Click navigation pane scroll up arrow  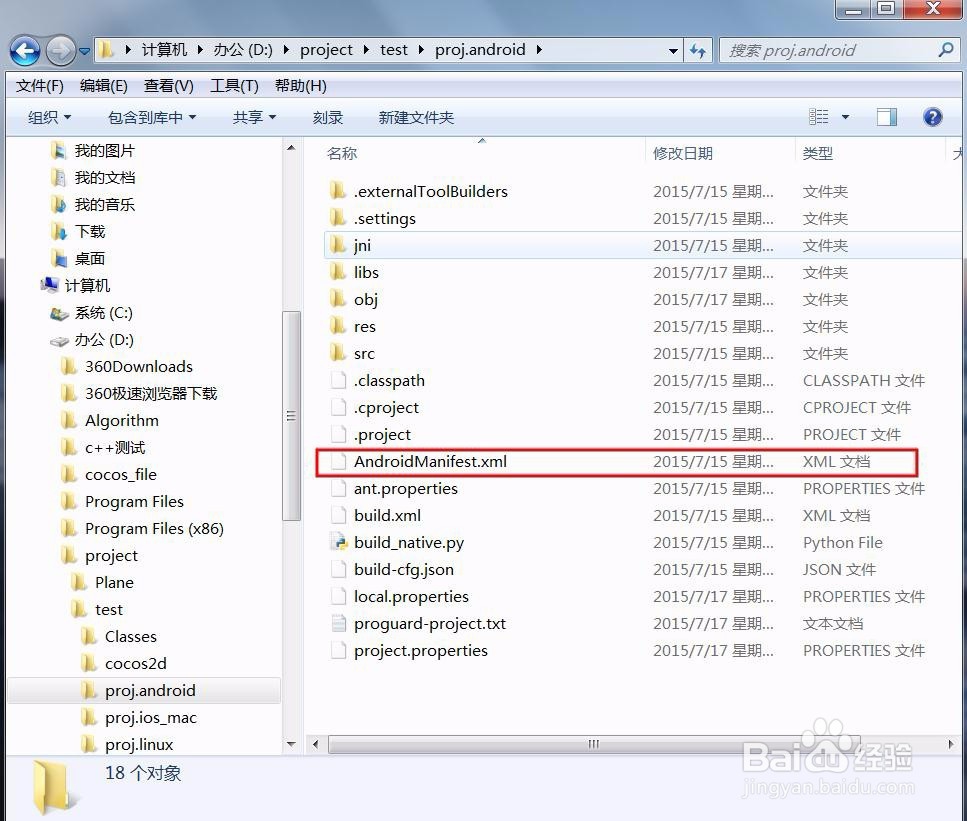(291, 148)
